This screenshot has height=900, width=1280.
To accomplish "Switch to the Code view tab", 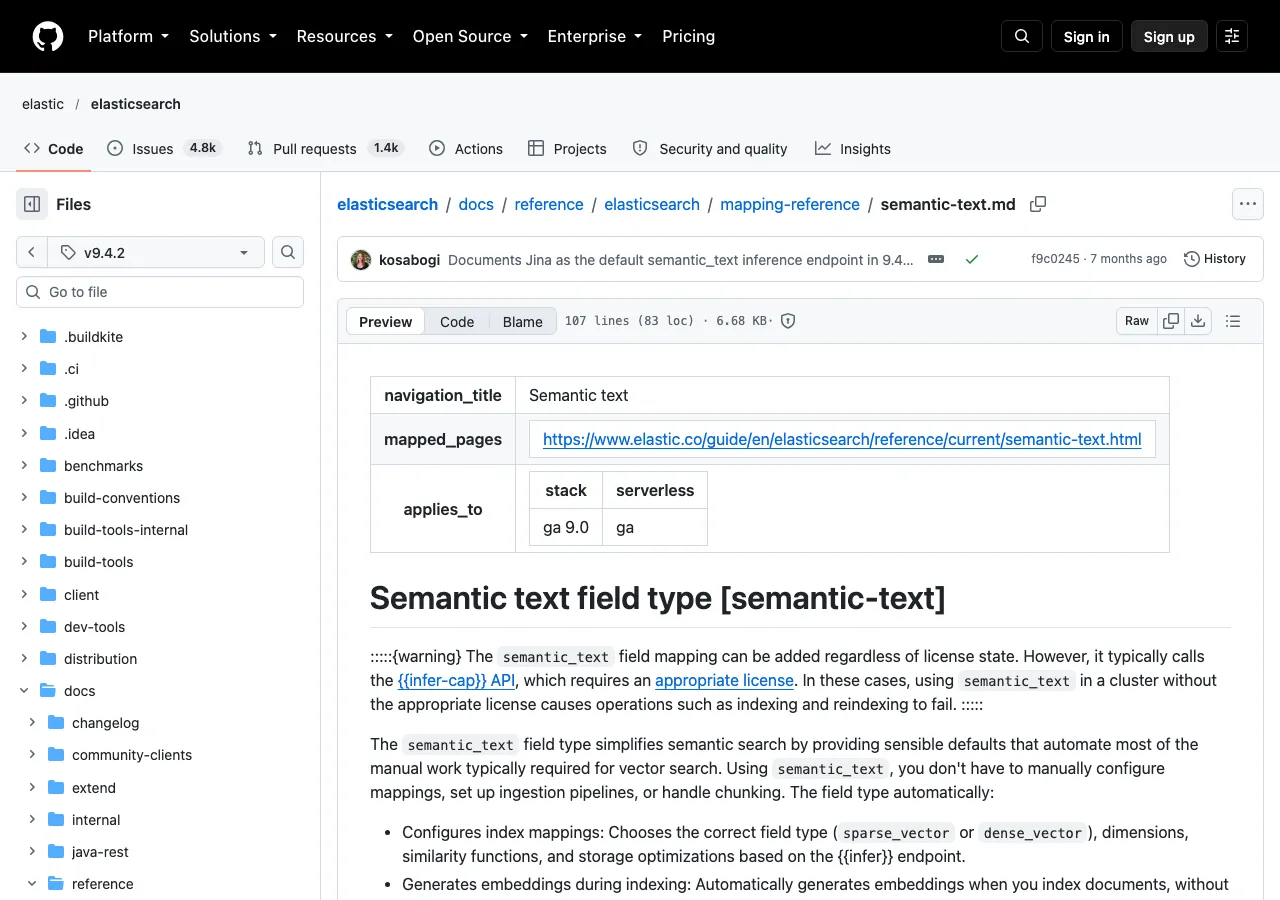I will click(x=457, y=321).
